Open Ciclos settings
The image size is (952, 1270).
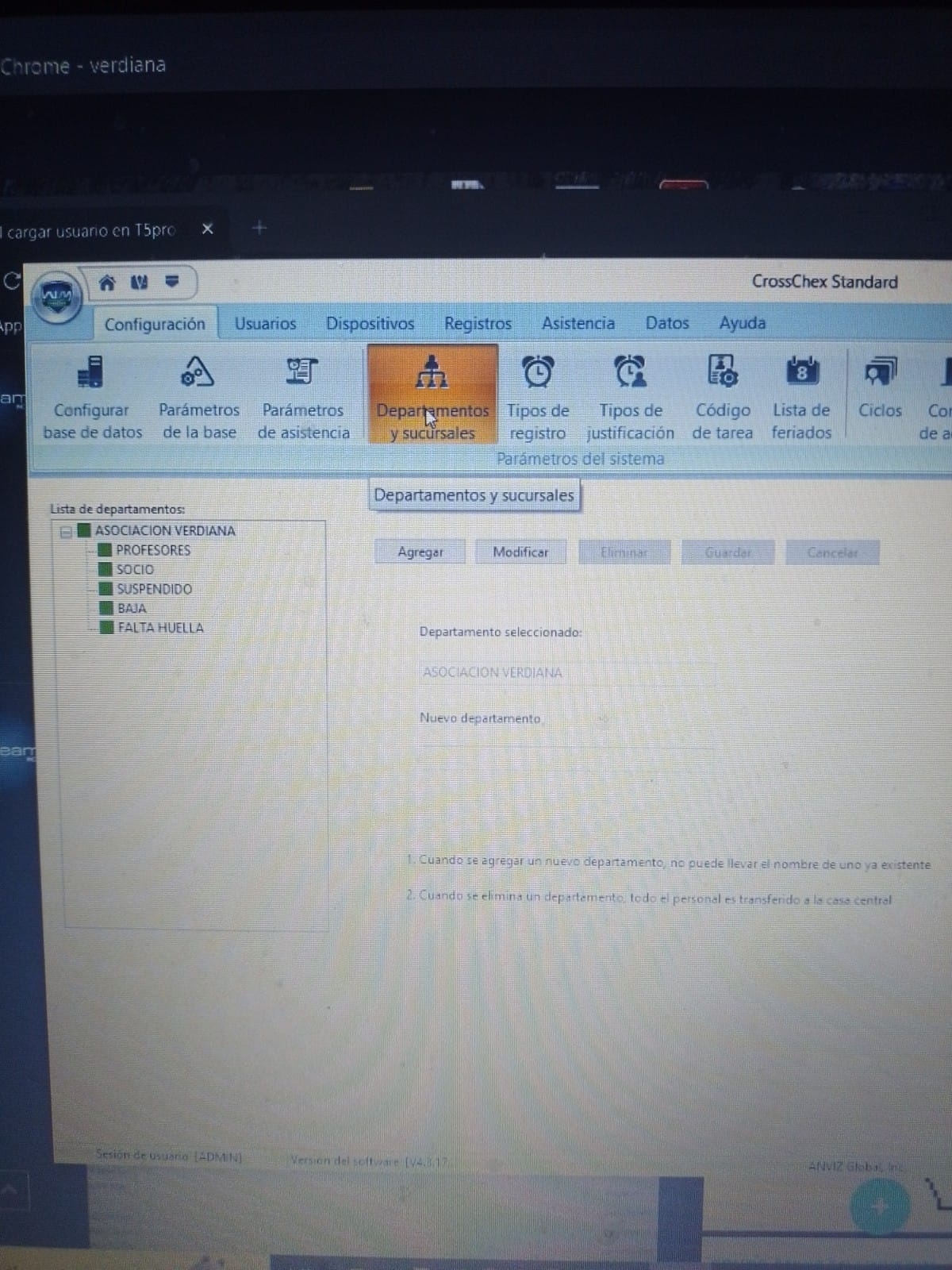click(x=880, y=389)
